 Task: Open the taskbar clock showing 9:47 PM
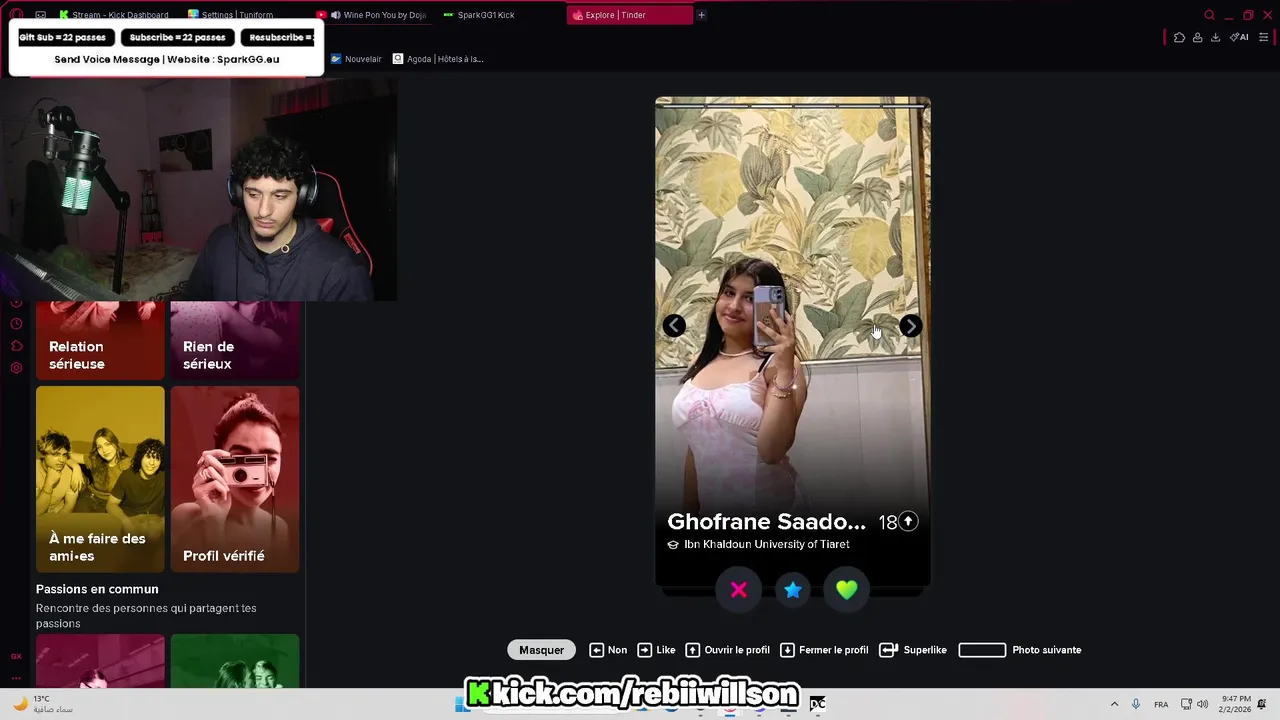click(1235, 704)
